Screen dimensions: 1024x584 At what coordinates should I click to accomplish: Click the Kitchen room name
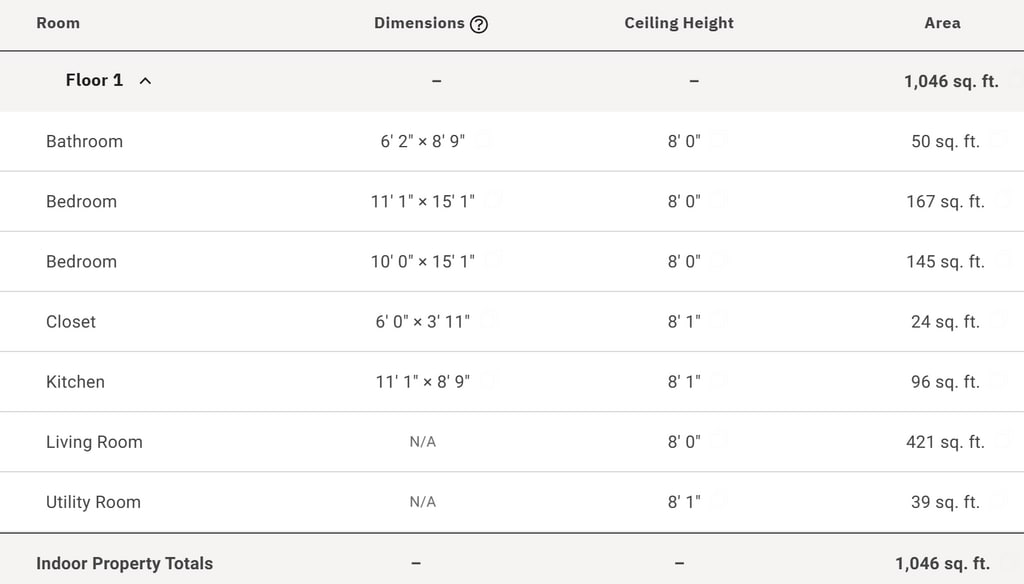click(x=75, y=381)
